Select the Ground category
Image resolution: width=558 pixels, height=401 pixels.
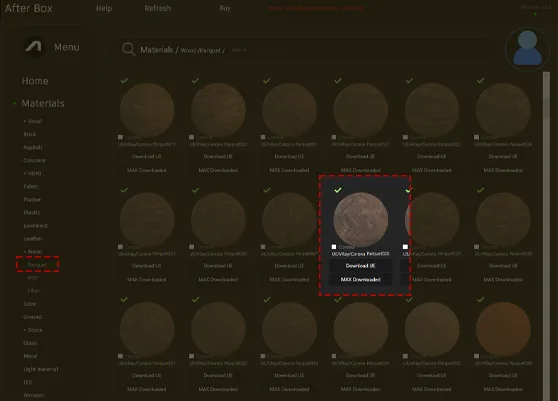click(x=33, y=317)
